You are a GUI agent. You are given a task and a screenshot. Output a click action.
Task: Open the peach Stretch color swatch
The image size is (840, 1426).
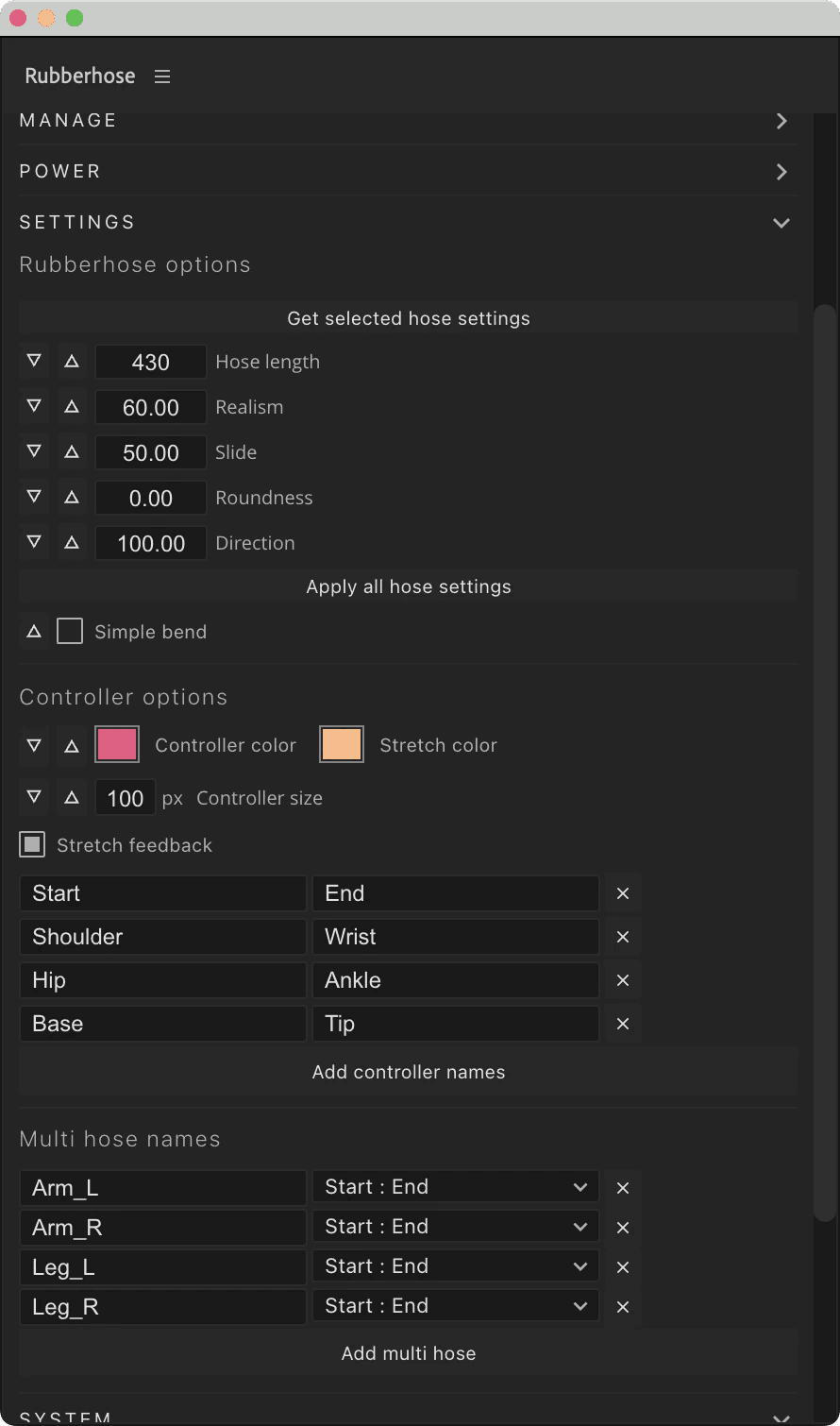pyautogui.click(x=342, y=745)
